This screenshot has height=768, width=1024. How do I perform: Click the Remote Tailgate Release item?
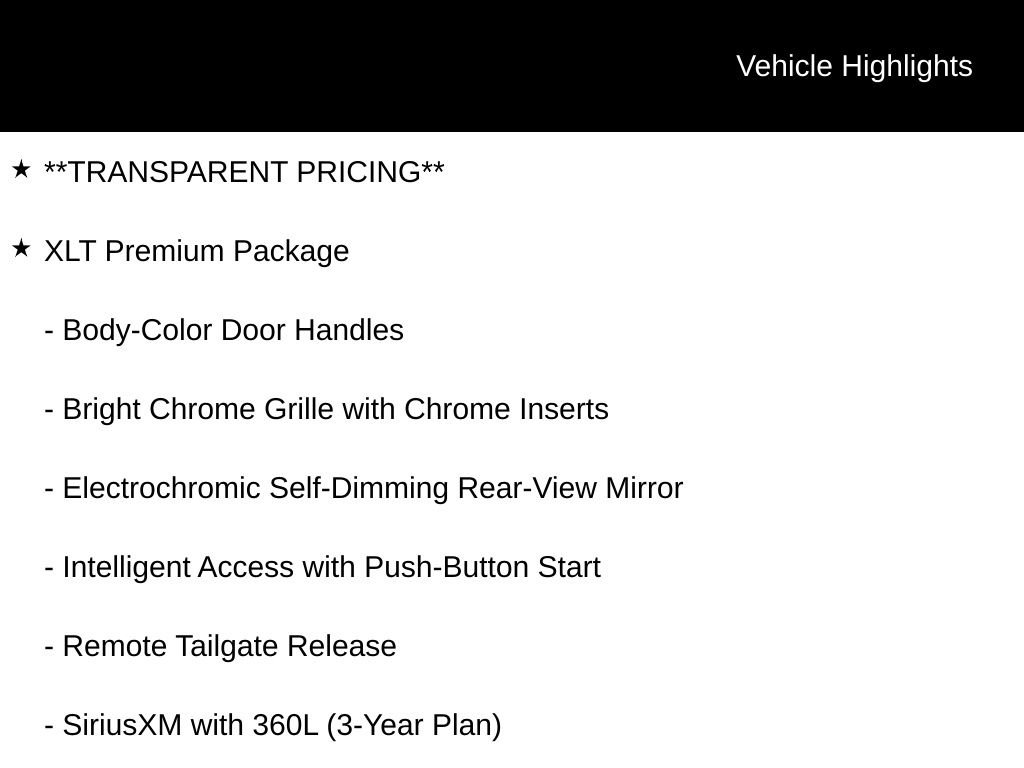[220, 647]
